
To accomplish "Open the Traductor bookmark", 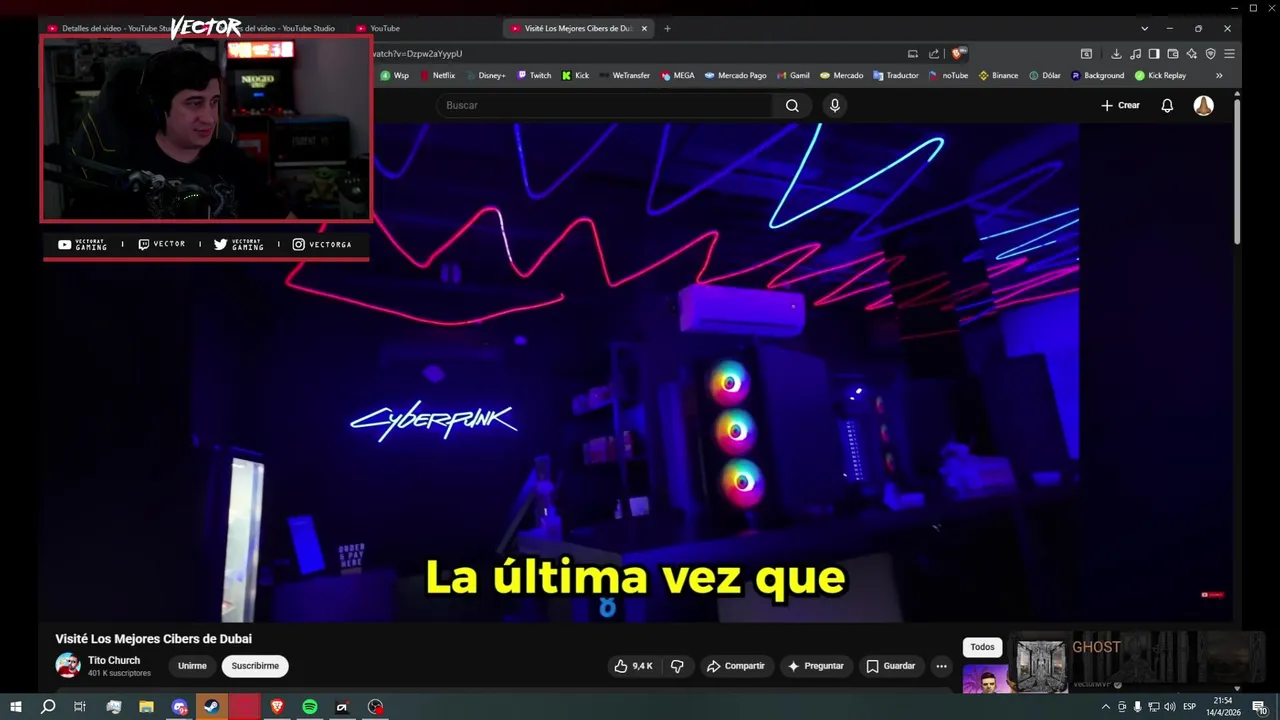I will click(895, 75).
